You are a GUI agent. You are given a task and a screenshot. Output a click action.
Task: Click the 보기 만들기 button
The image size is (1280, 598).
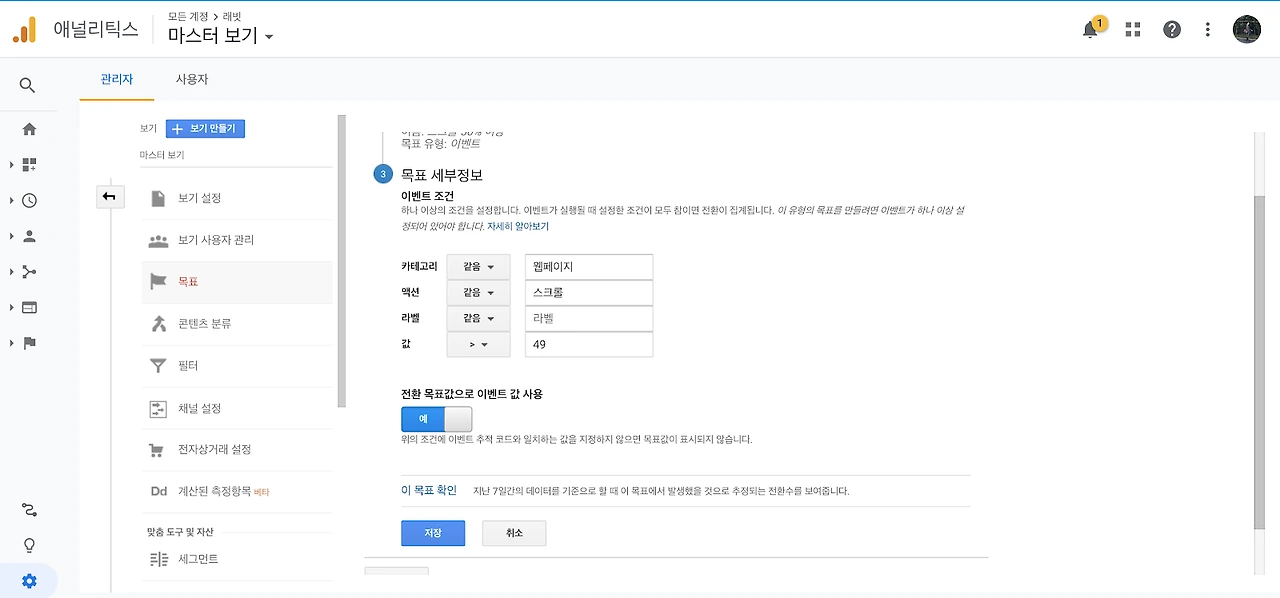coord(205,129)
